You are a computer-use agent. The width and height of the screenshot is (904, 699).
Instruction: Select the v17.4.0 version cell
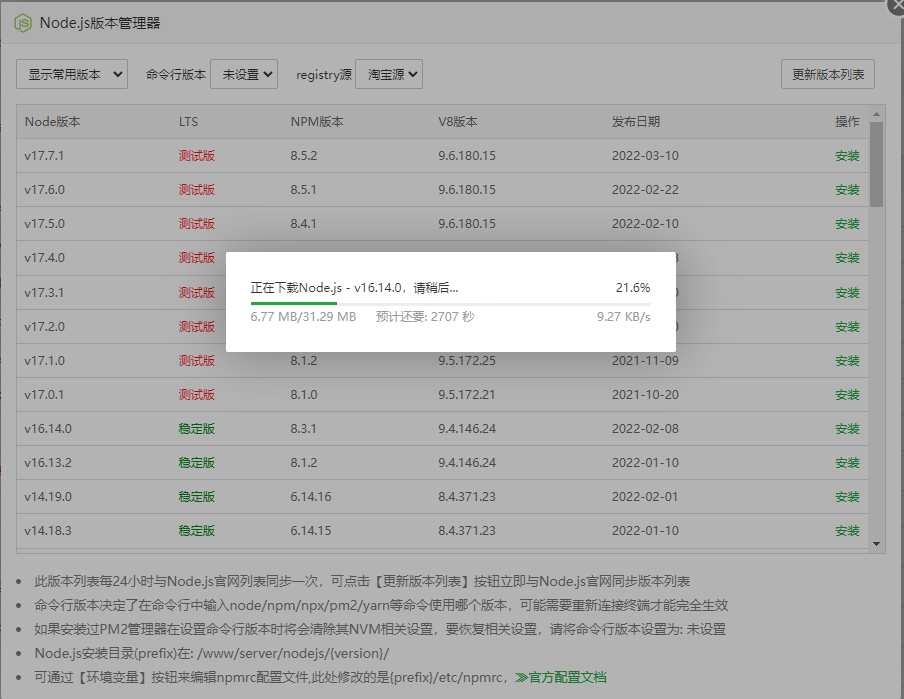[x=44, y=258]
